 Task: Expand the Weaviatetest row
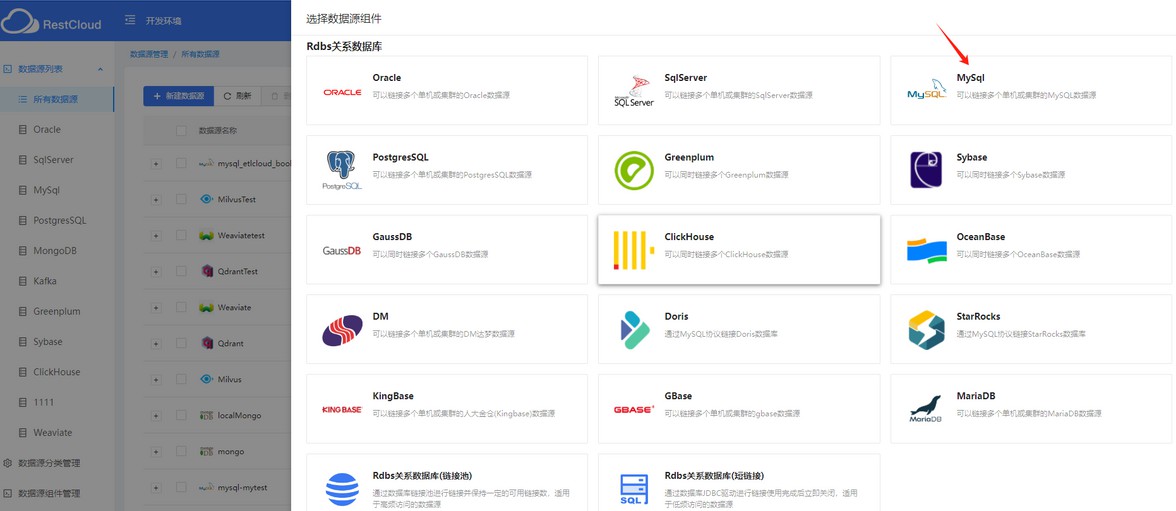click(x=156, y=236)
